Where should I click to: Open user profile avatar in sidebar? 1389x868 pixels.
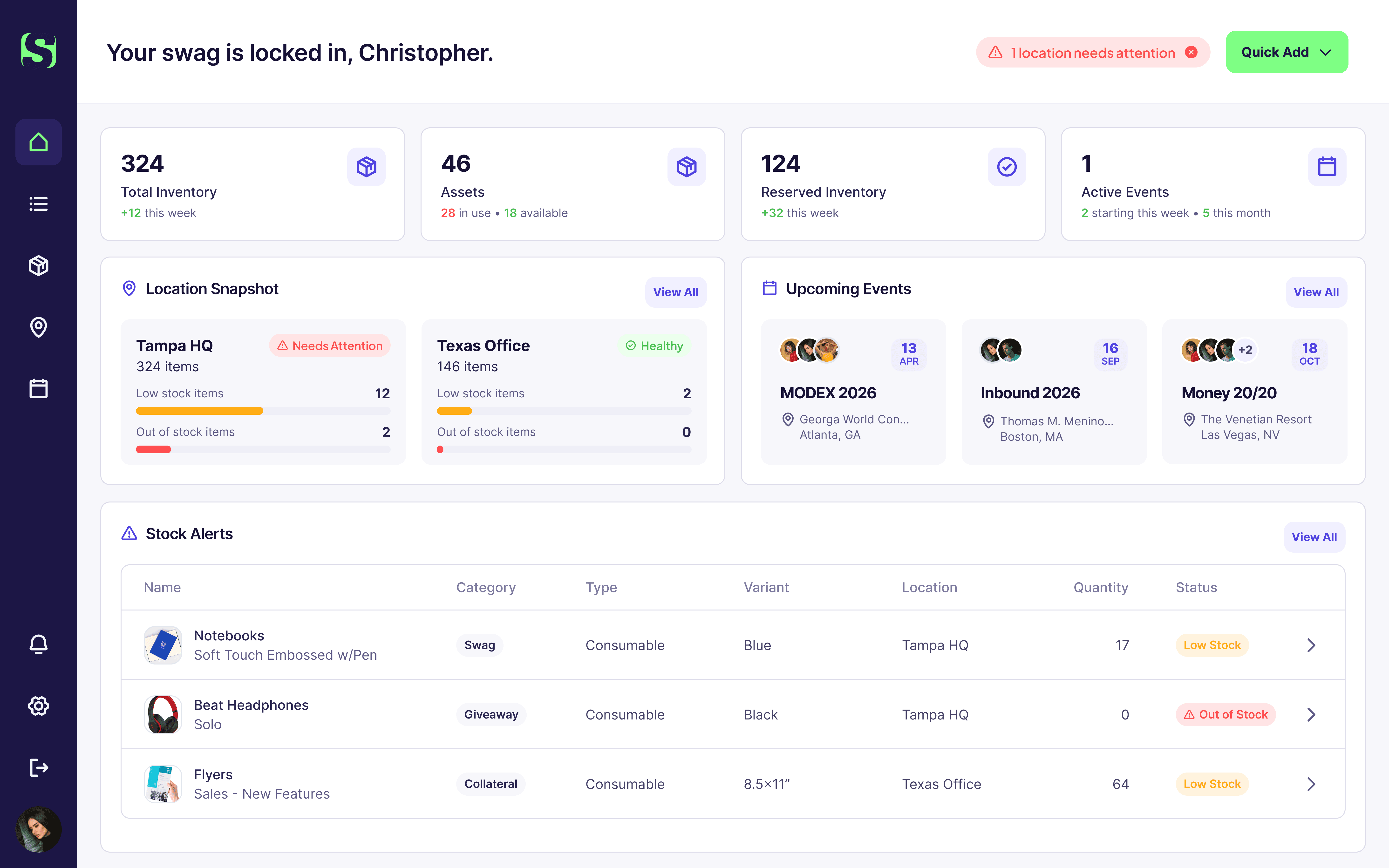tap(38, 829)
